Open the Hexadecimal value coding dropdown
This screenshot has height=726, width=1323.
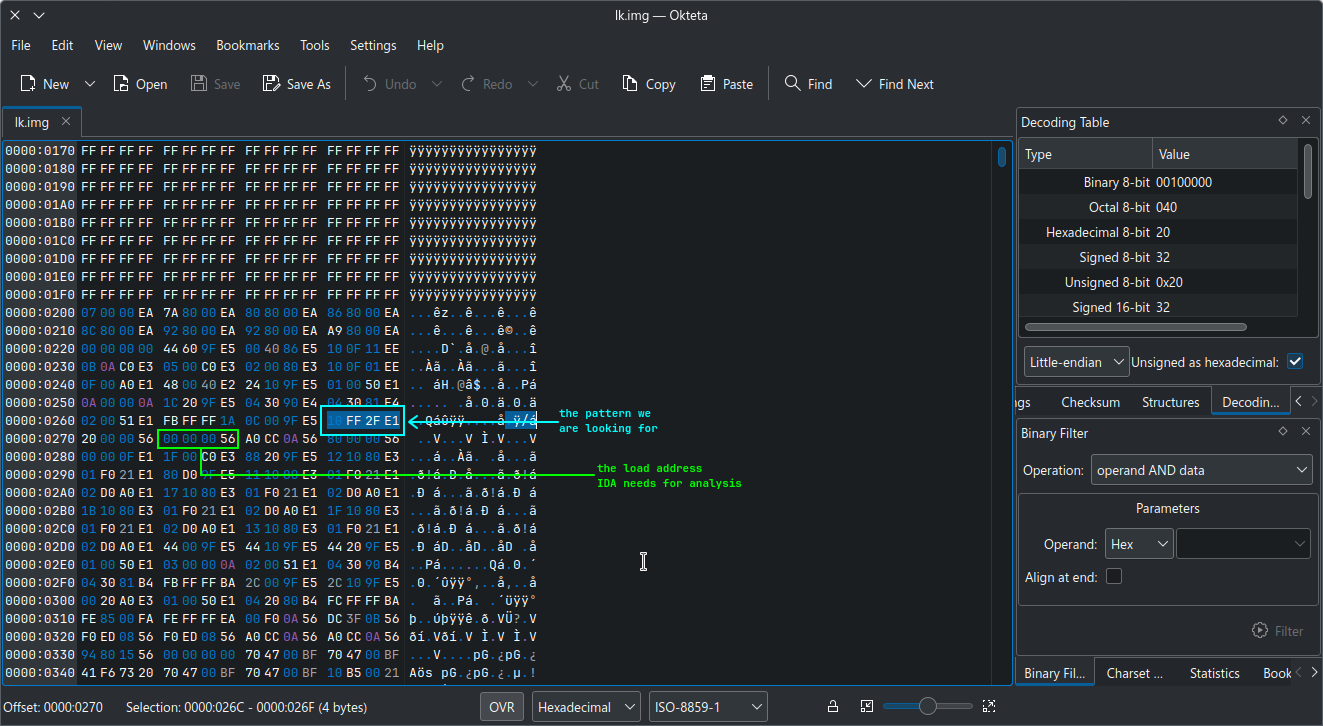[x=586, y=707]
